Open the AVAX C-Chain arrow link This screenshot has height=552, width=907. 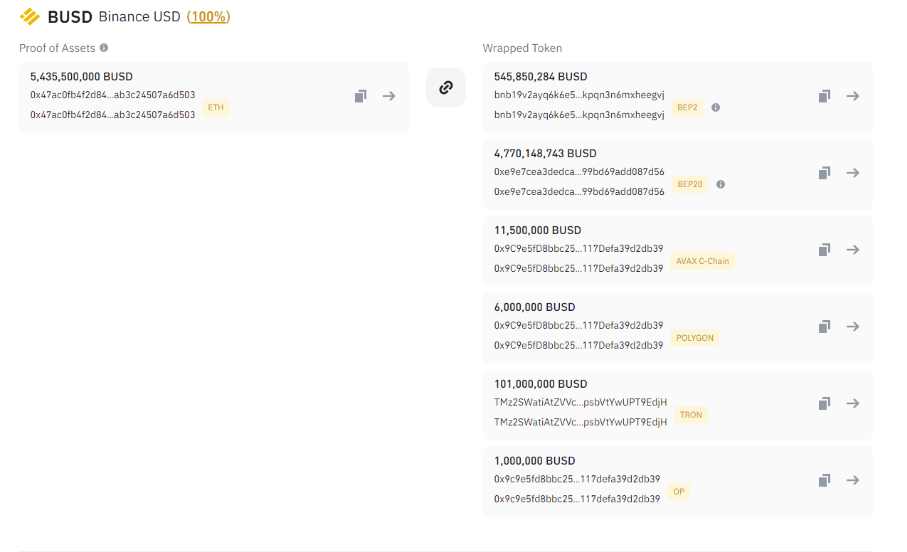tap(853, 250)
